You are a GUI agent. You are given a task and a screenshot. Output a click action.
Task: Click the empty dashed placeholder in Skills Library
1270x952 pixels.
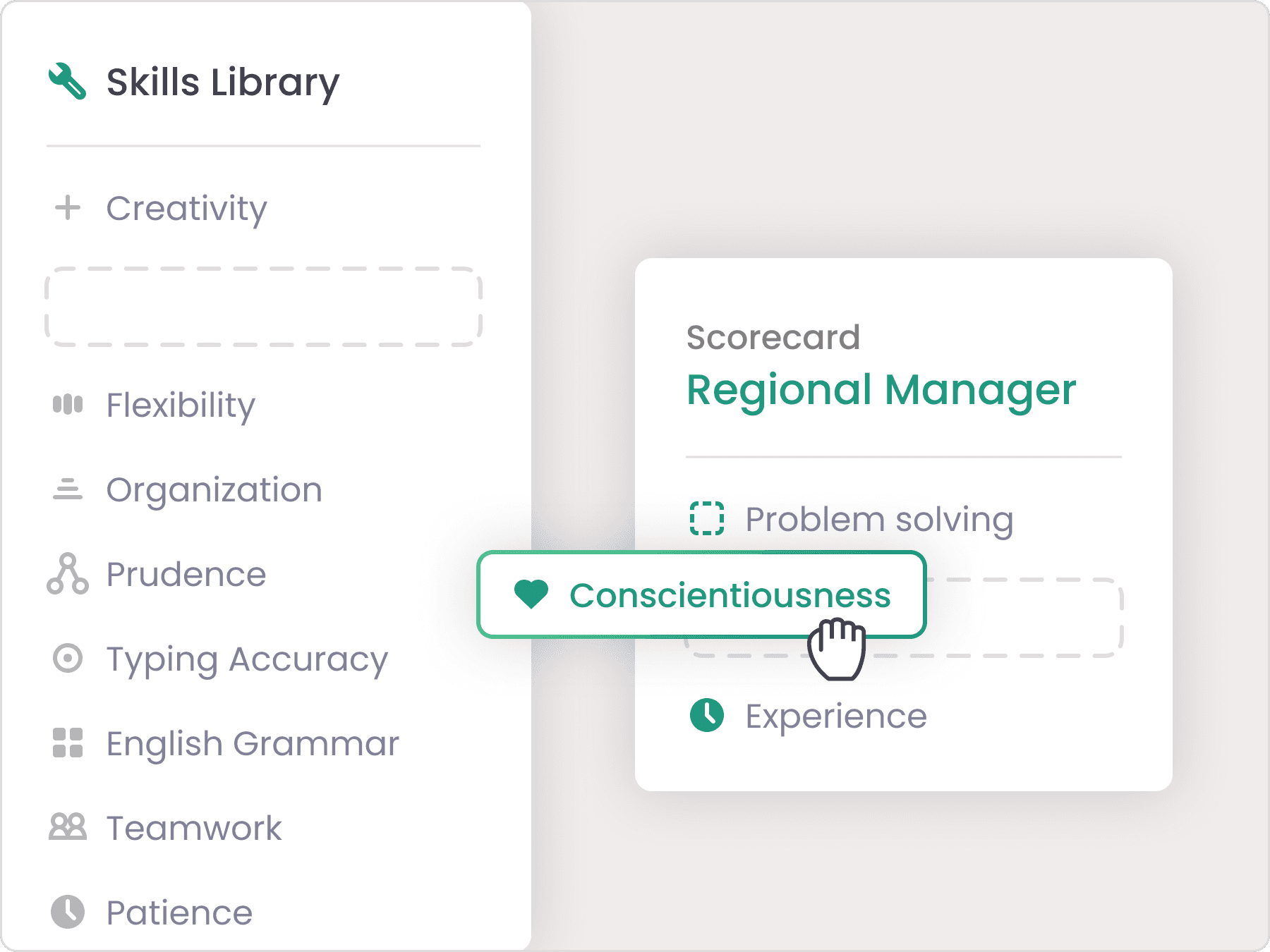click(x=263, y=307)
